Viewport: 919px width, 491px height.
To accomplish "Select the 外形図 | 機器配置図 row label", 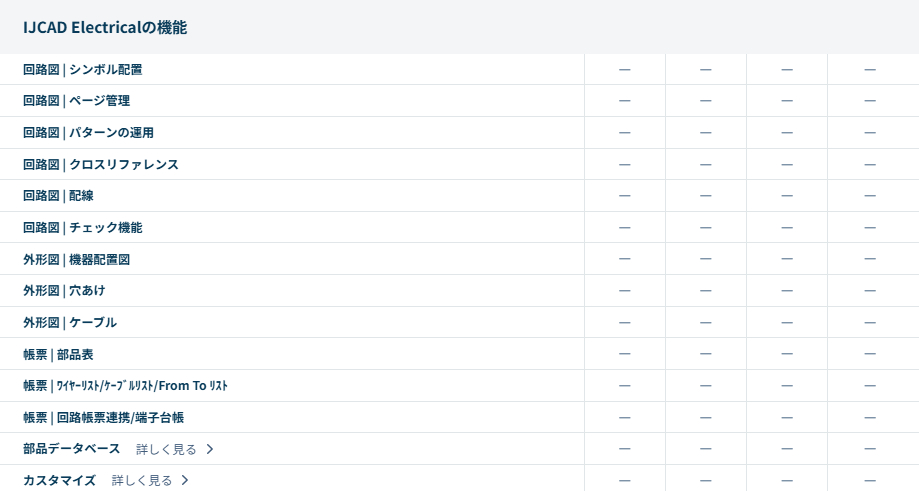I will coord(77,259).
